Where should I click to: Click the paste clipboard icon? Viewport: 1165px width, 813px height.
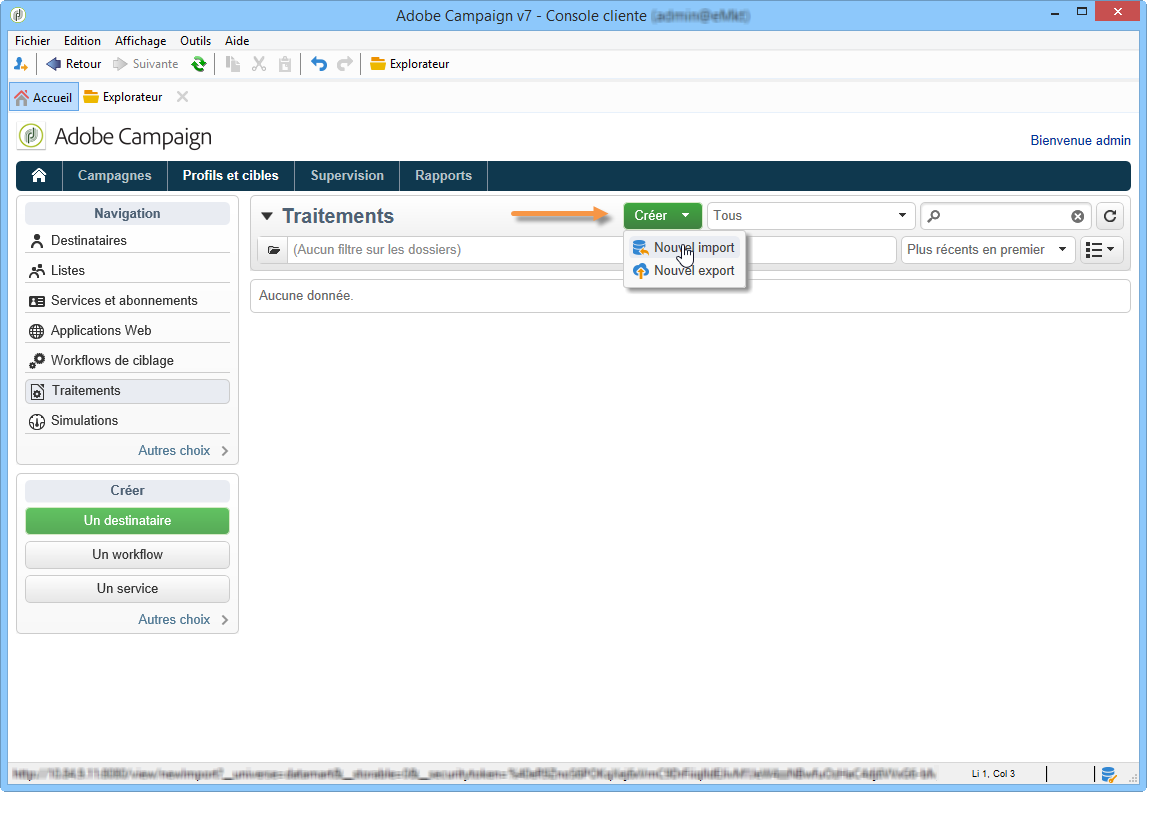click(x=285, y=64)
